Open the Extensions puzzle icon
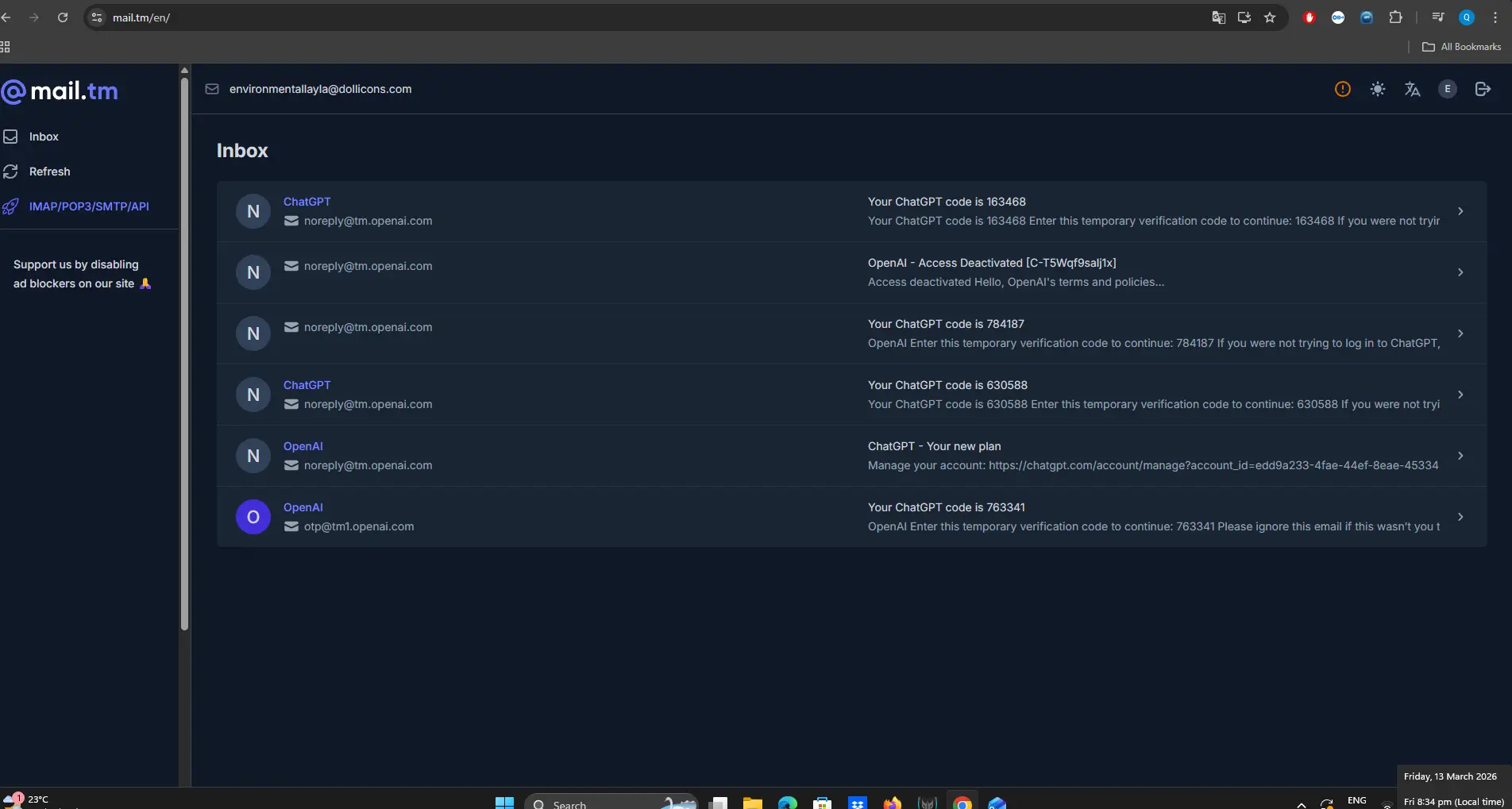This screenshot has height=809, width=1512. [x=1395, y=17]
